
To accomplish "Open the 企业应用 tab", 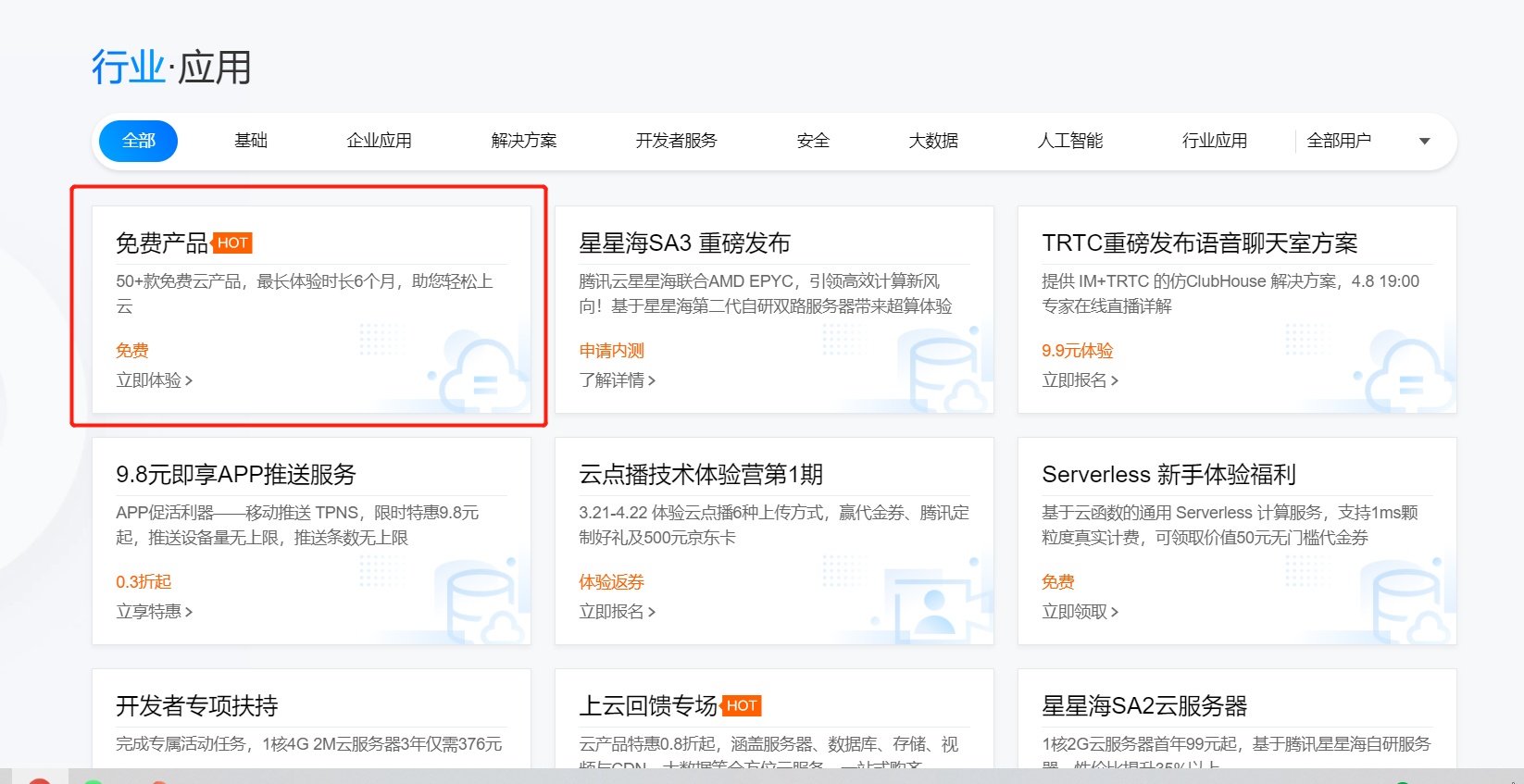I will tap(379, 141).
